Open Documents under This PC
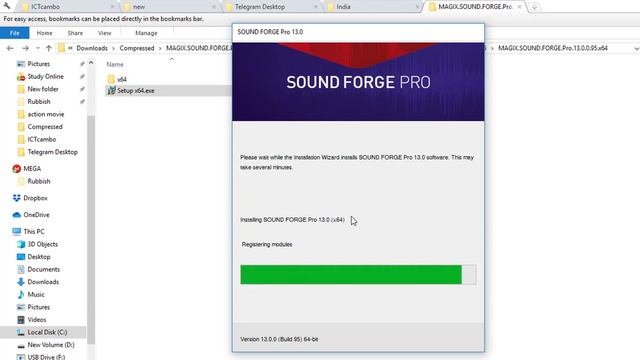This screenshot has width=640, height=360. 43,269
